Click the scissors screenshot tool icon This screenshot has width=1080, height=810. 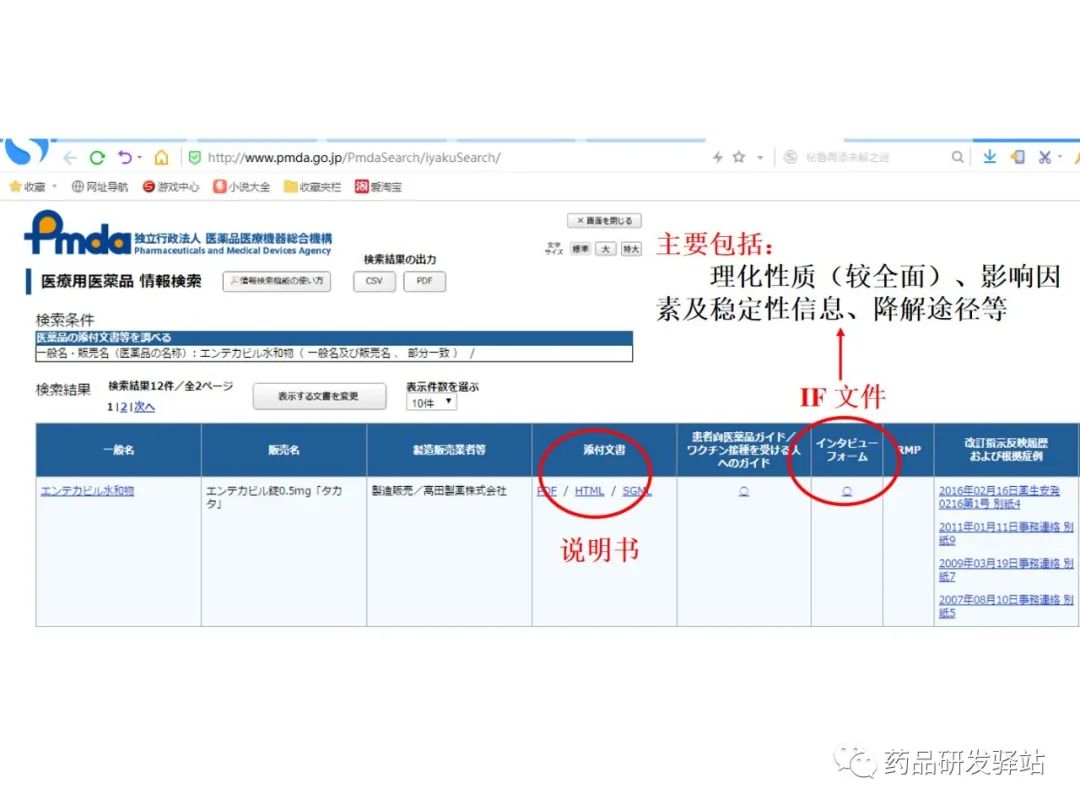[x=1045, y=157]
